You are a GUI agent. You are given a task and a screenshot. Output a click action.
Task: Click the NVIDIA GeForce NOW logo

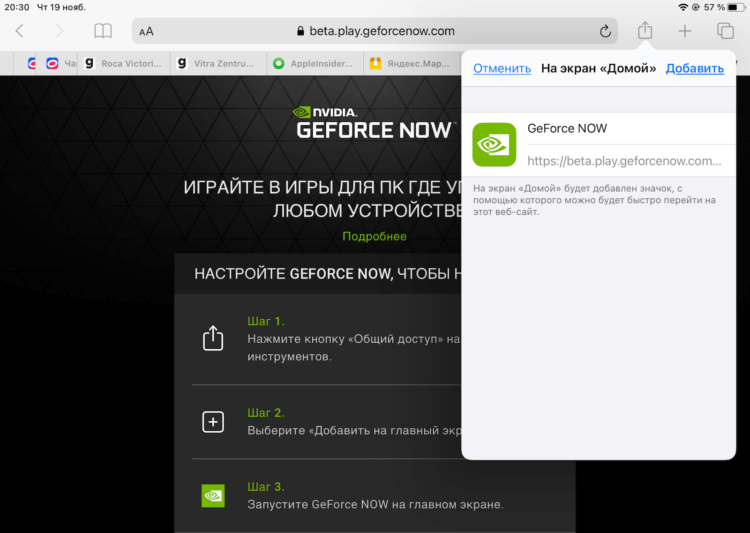(x=374, y=123)
